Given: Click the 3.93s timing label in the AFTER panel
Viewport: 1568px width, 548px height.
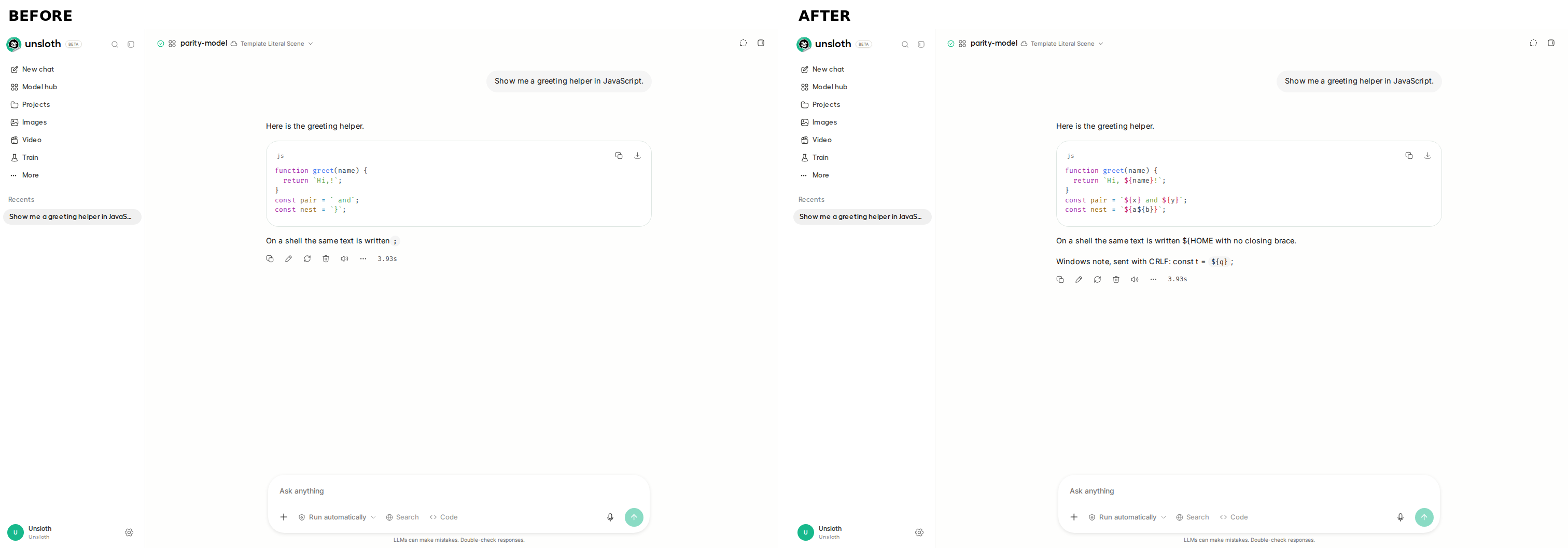Looking at the screenshot, I should 1177,280.
